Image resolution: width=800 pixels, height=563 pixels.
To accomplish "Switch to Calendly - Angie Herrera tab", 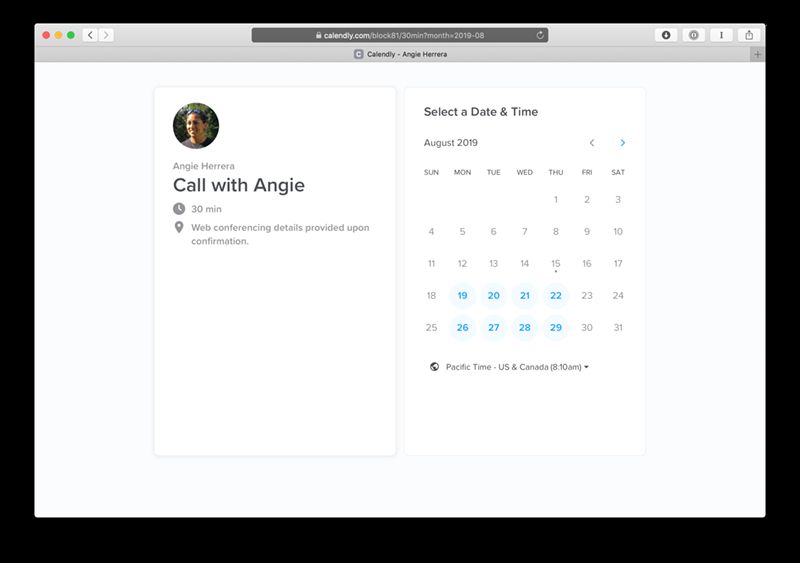I will 400,54.
